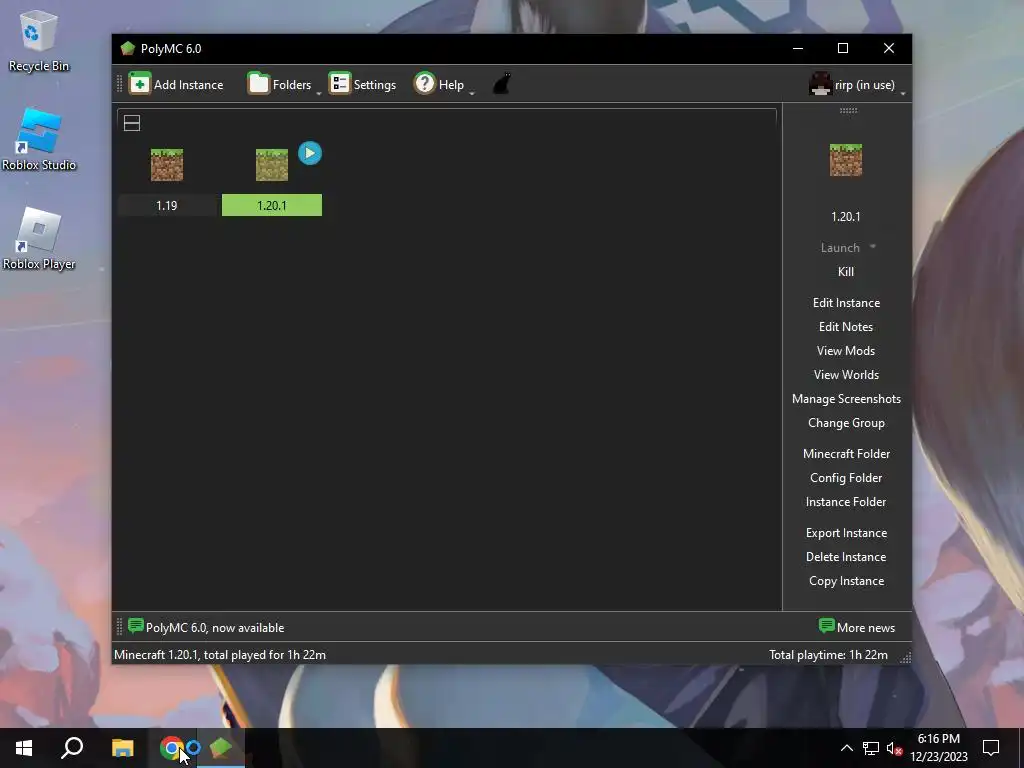Open Windows taskbar search
1024x768 pixels.
point(72,748)
